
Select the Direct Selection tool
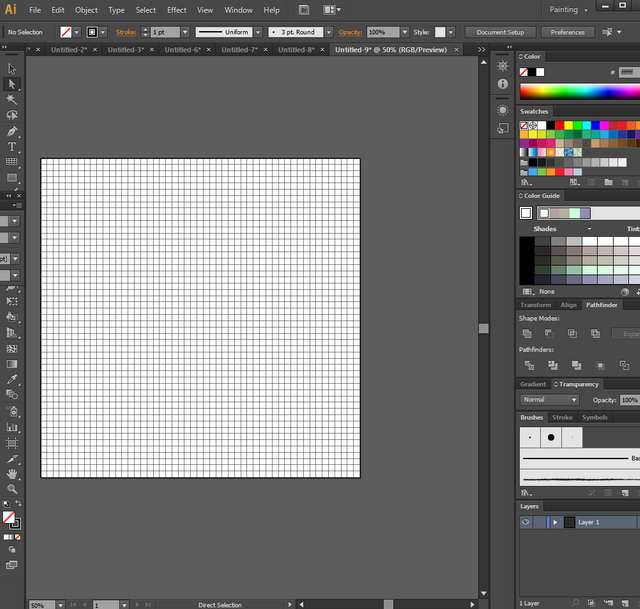tap(12, 84)
